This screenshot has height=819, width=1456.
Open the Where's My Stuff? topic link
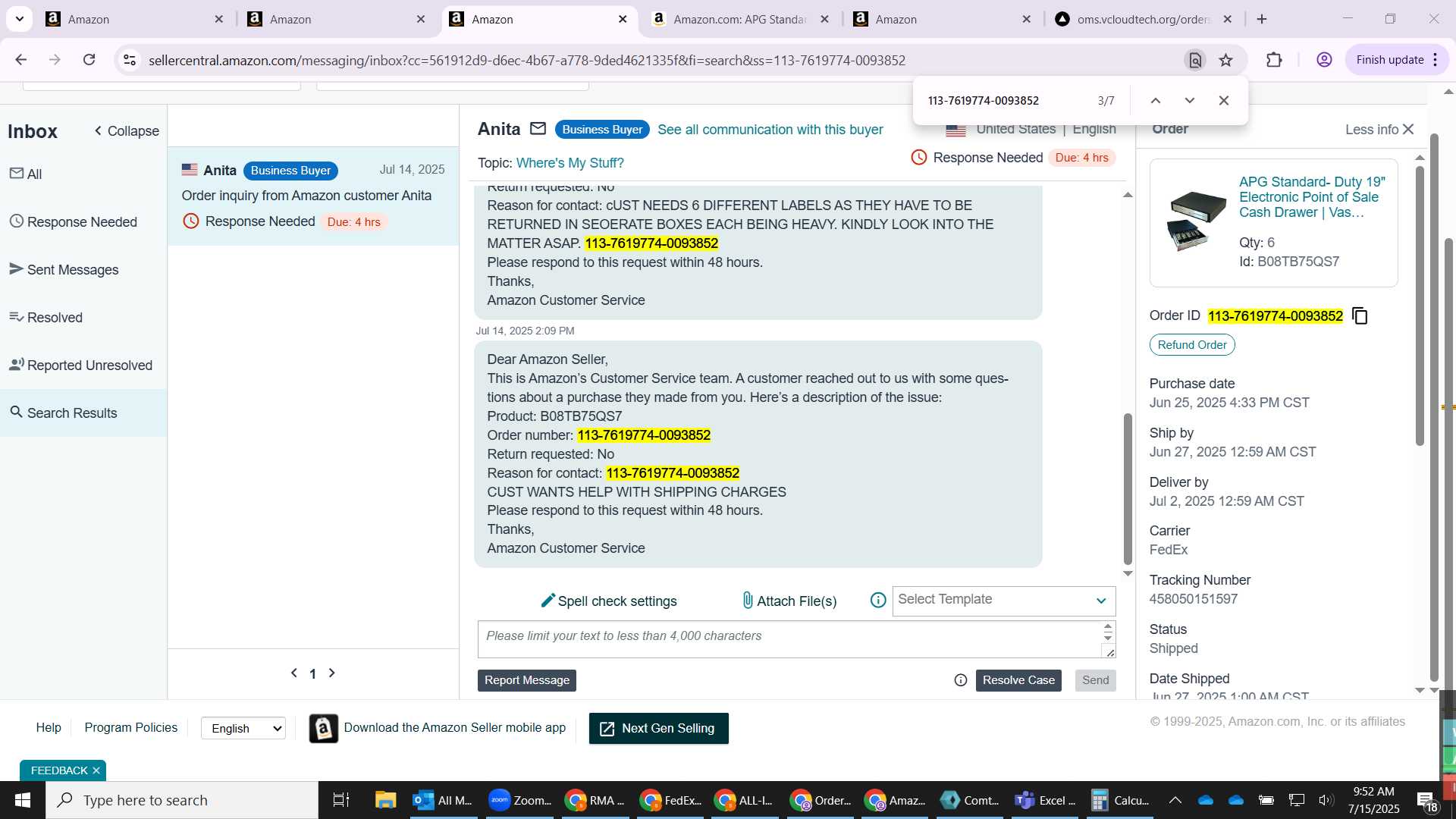pyautogui.click(x=570, y=163)
